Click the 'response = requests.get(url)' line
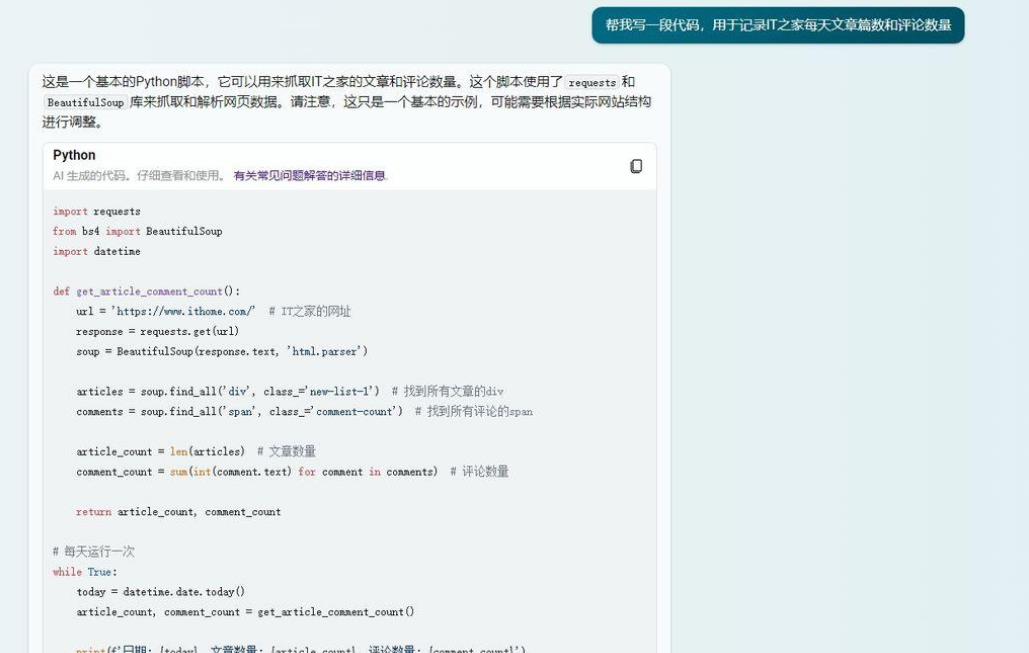This screenshot has height=653, width=1029. (158, 331)
